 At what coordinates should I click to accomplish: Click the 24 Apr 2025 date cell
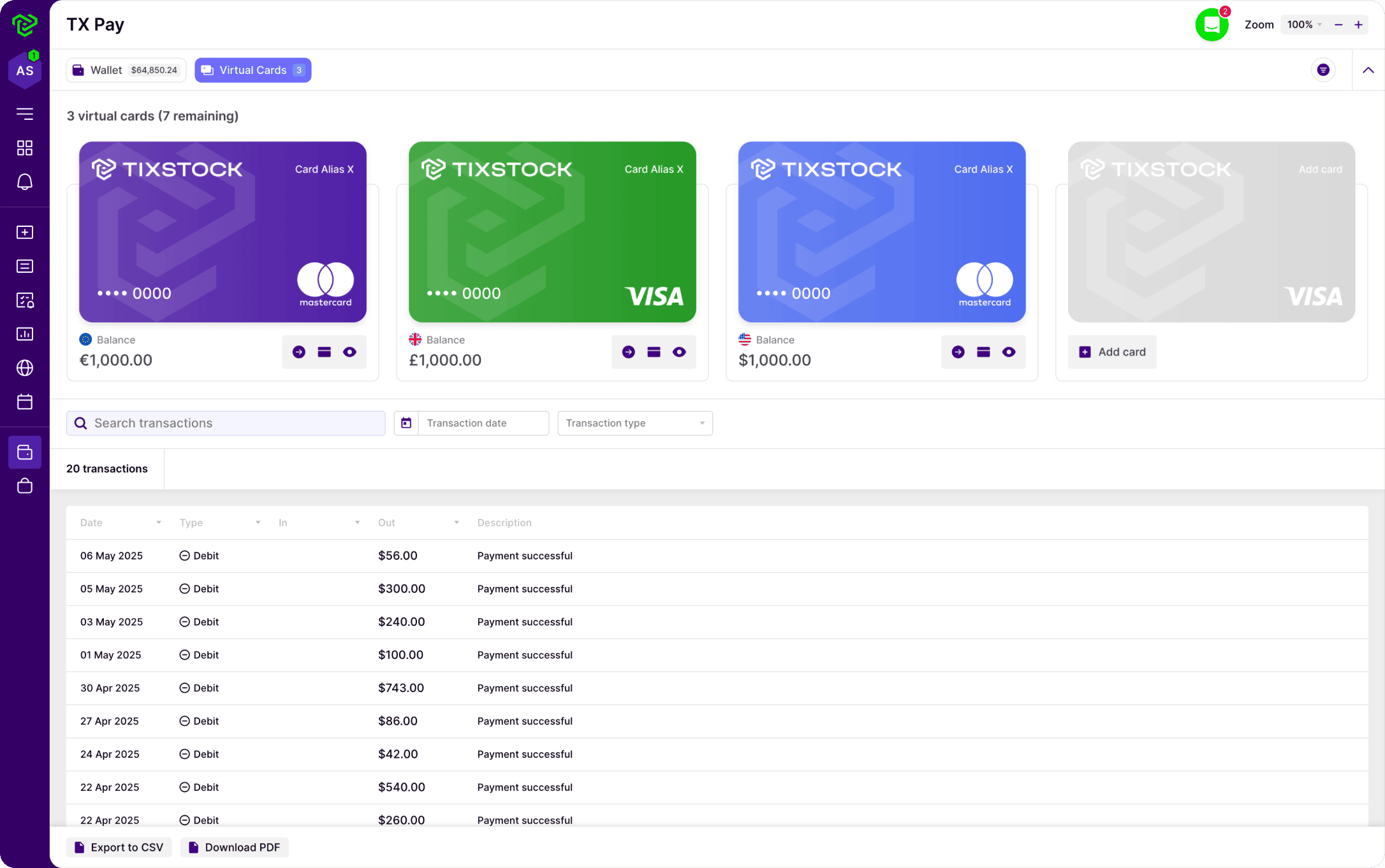coord(110,755)
